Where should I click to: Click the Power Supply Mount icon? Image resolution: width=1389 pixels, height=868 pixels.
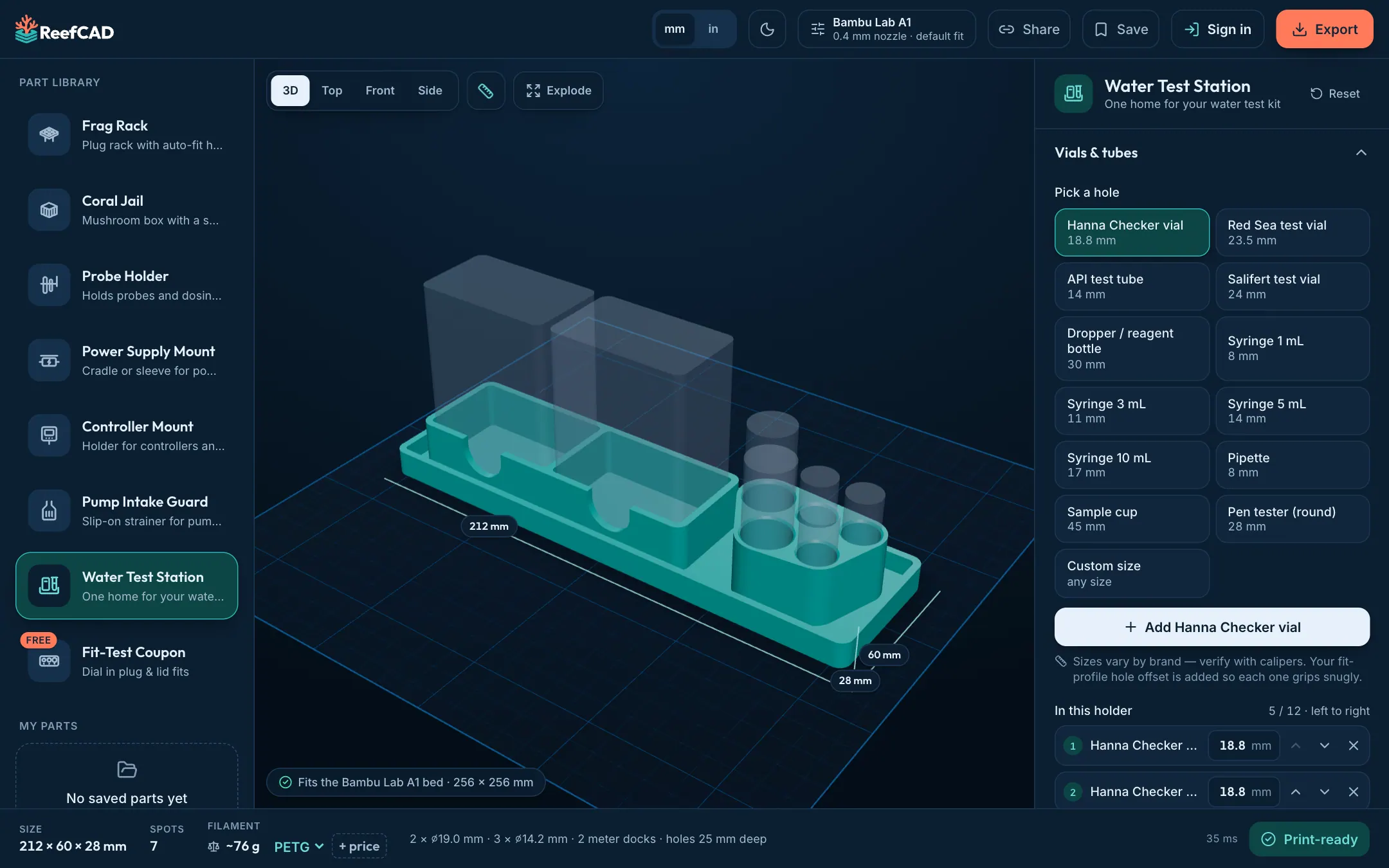coord(49,360)
